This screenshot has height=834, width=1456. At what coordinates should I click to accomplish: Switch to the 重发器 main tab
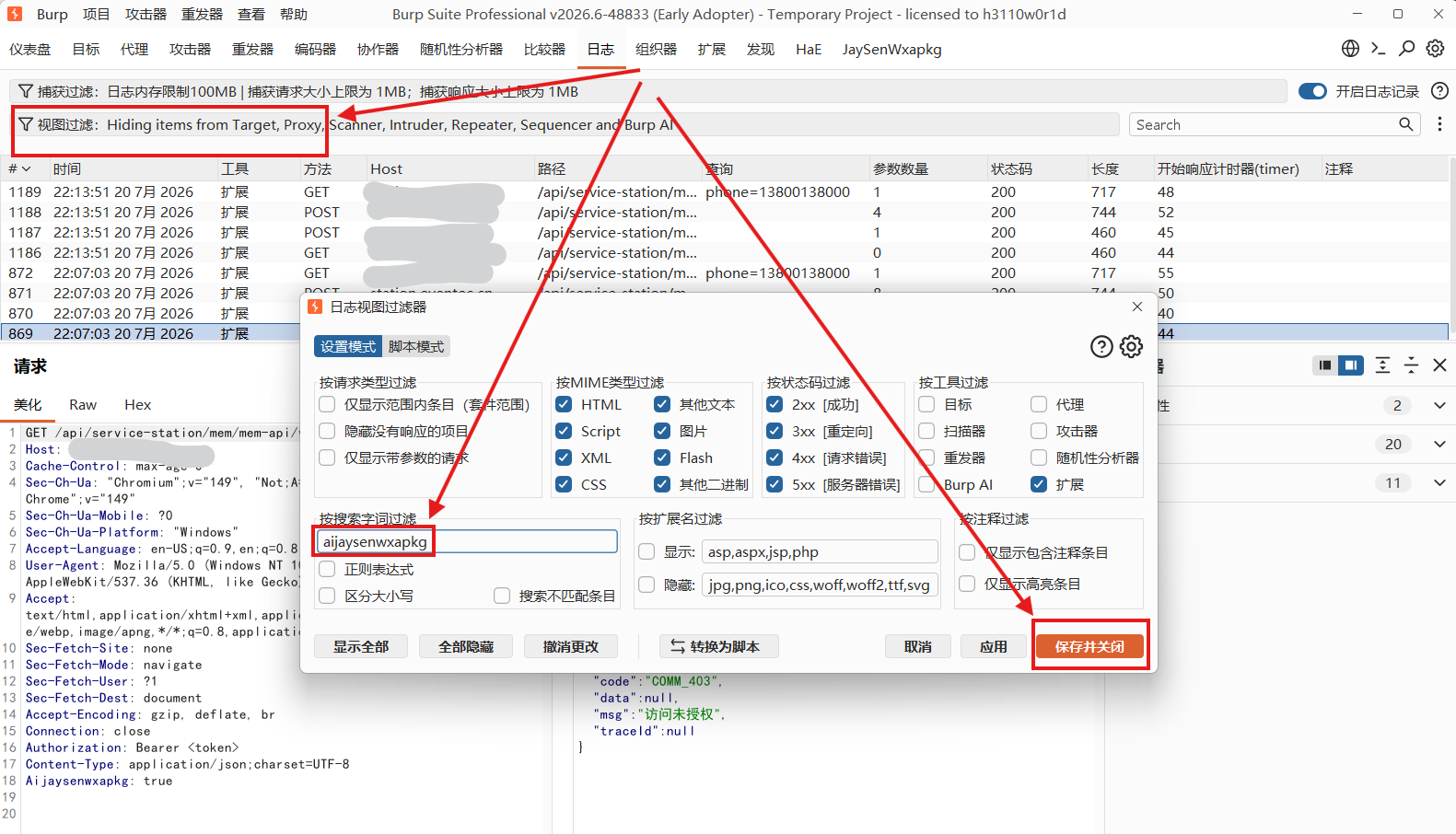[252, 49]
